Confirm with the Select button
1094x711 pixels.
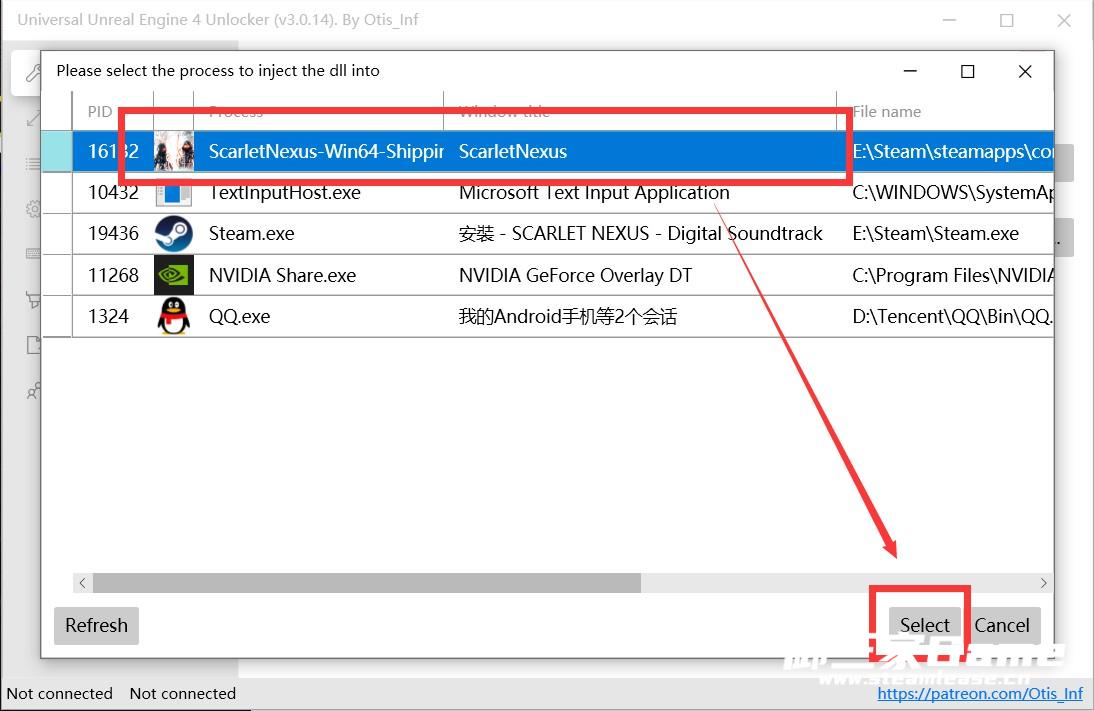tap(924, 625)
